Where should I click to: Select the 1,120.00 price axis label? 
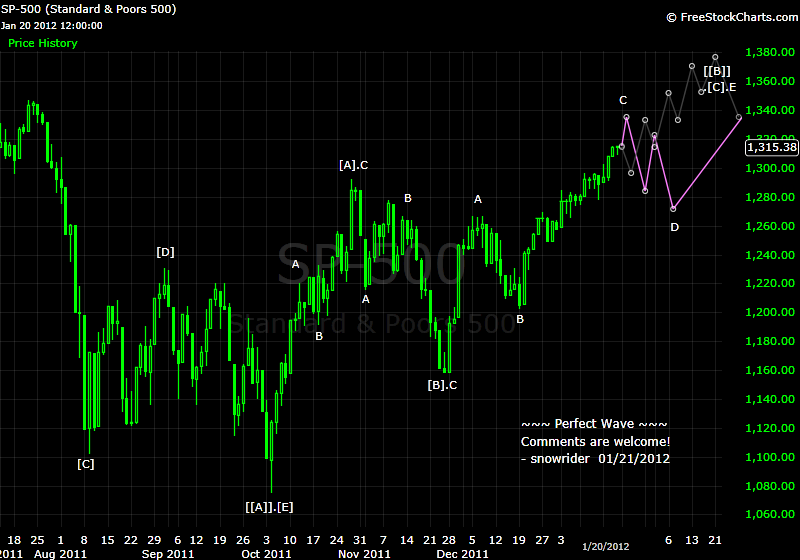pyautogui.click(x=770, y=428)
